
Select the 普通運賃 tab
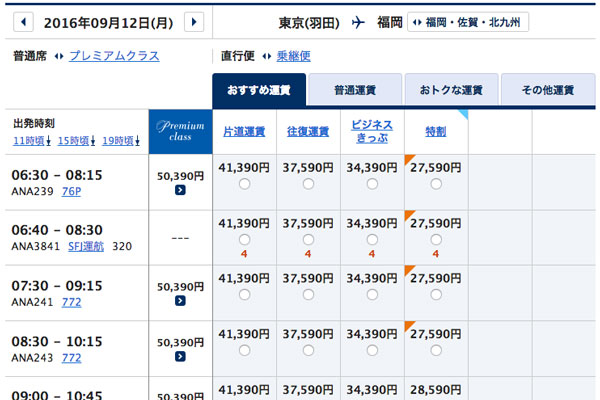point(355,90)
